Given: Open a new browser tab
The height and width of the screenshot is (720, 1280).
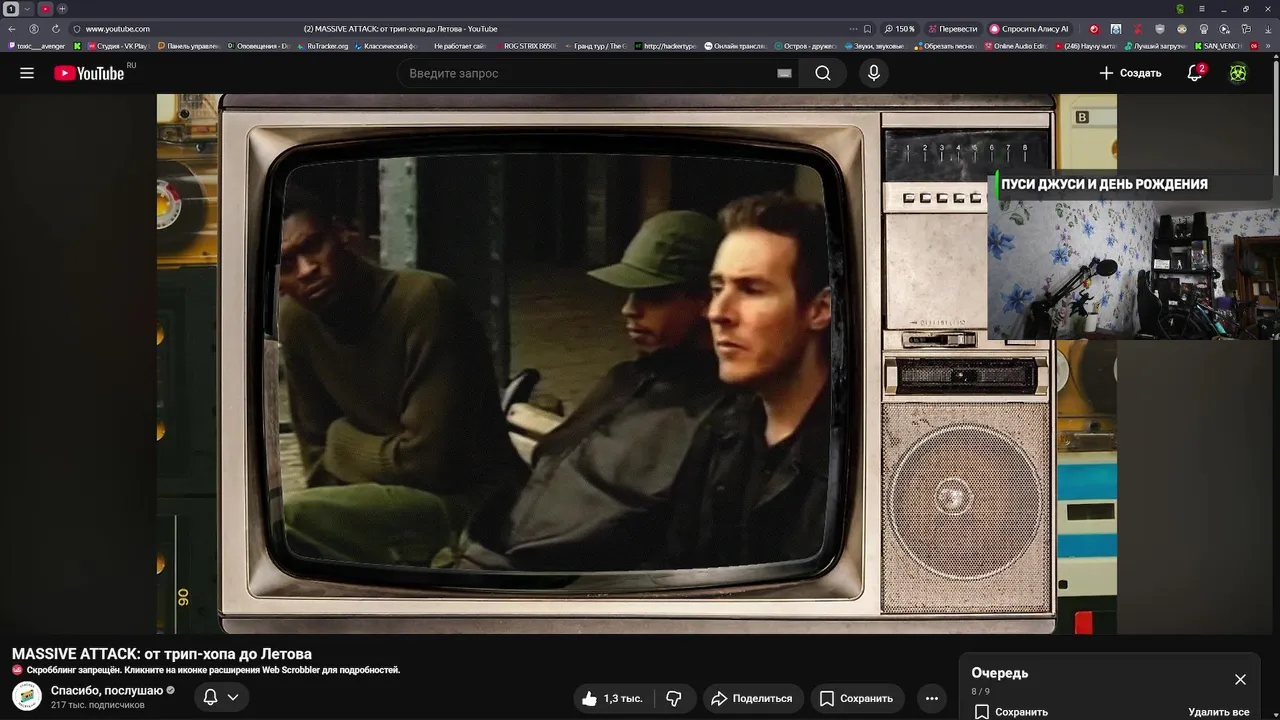Looking at the screenshot, I should tap(62, 9).
